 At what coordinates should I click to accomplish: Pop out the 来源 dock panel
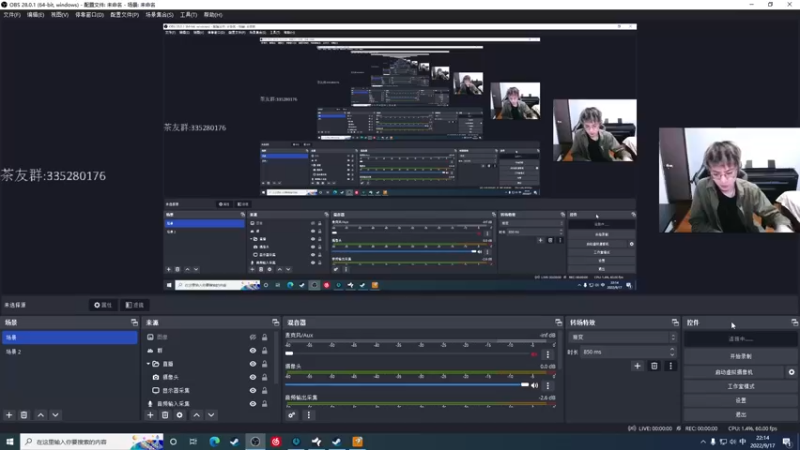tap(276, 322)
